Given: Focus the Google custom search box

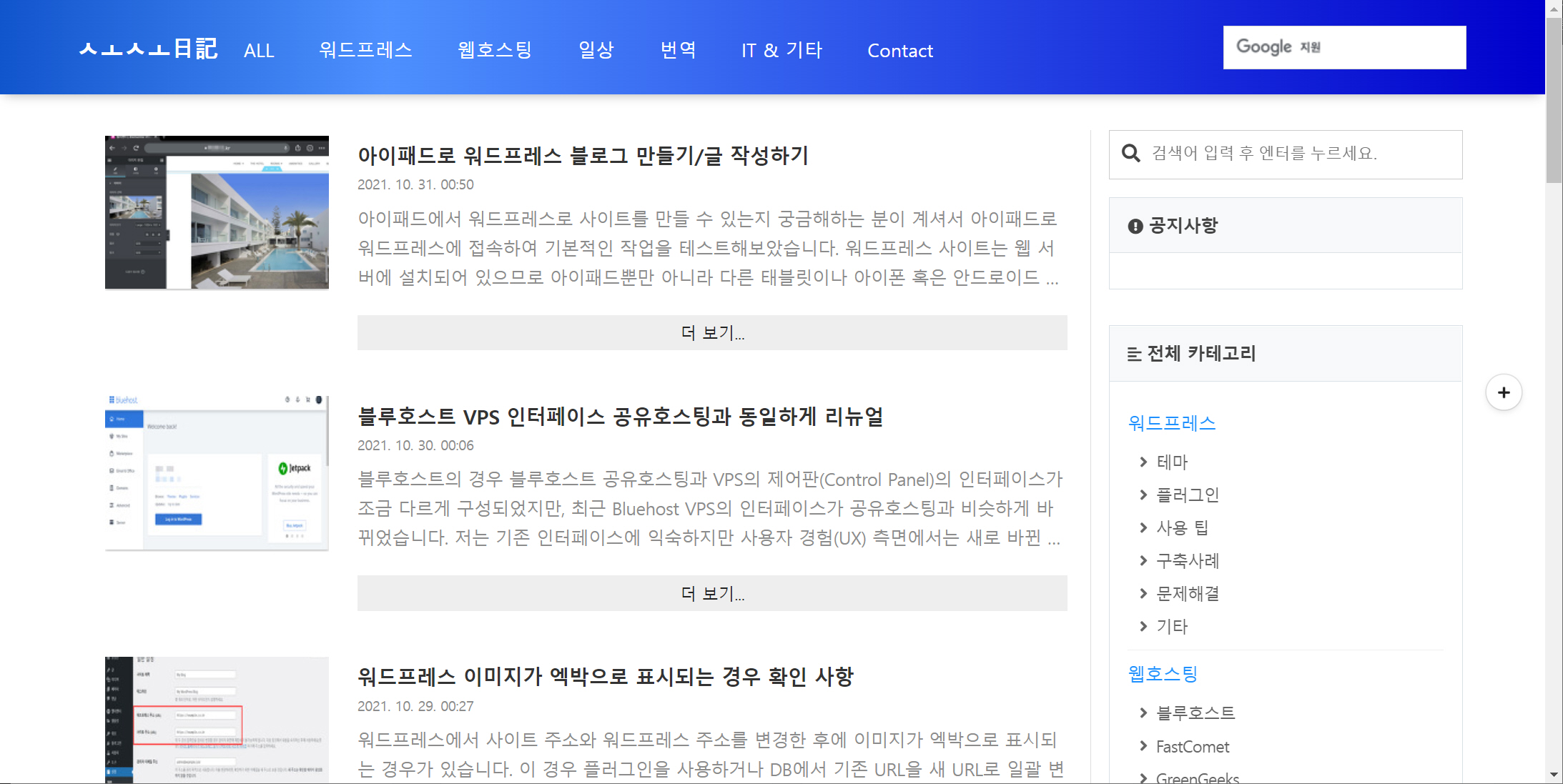Looking at the screenshot, I should 1344,47.
